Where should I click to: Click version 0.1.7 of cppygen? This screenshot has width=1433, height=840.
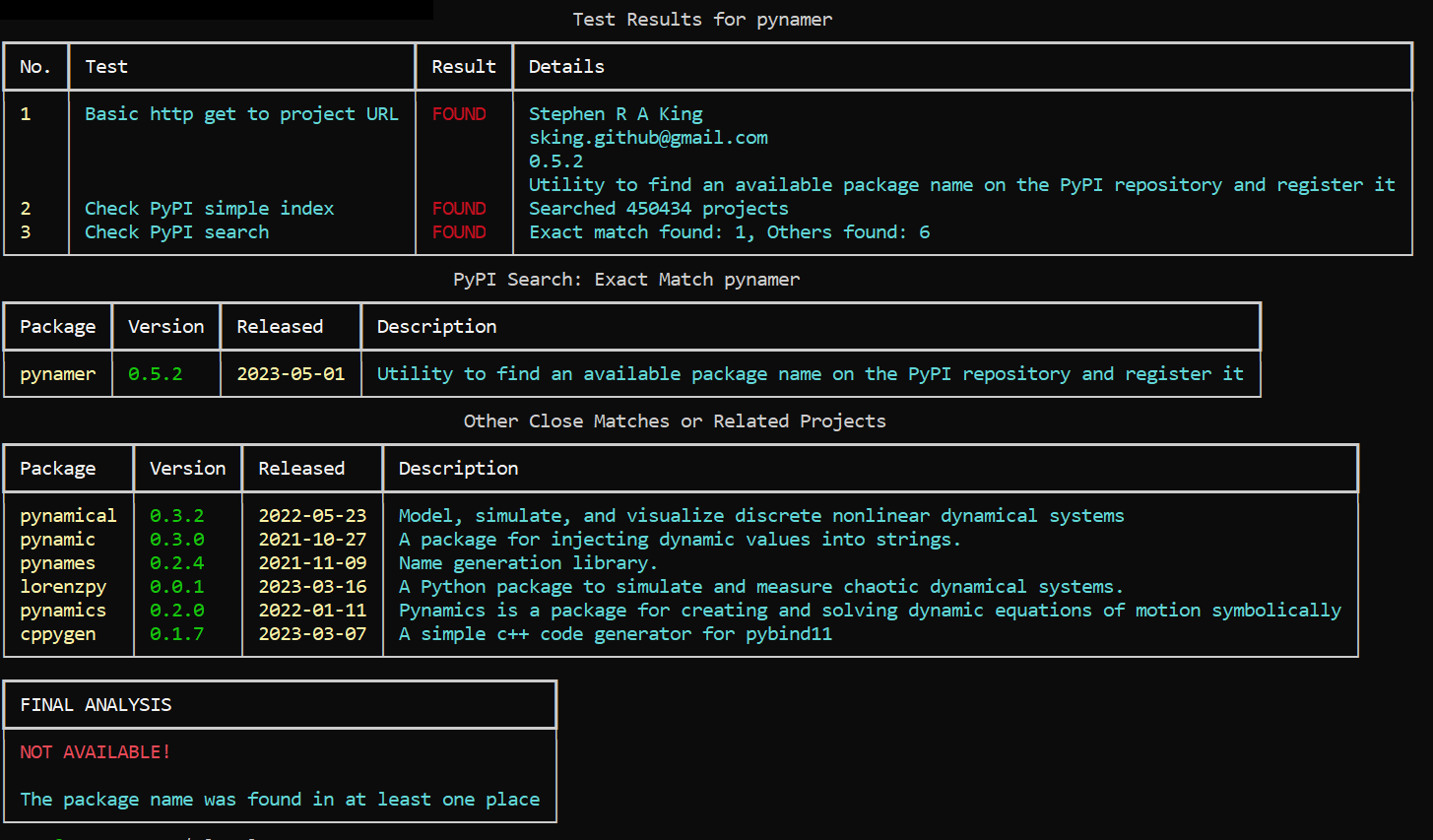pyautogui.click(x=176, y=634)
